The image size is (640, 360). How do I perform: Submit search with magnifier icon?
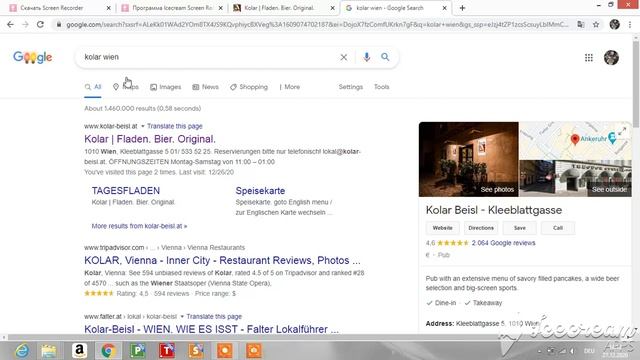[385, 57]
